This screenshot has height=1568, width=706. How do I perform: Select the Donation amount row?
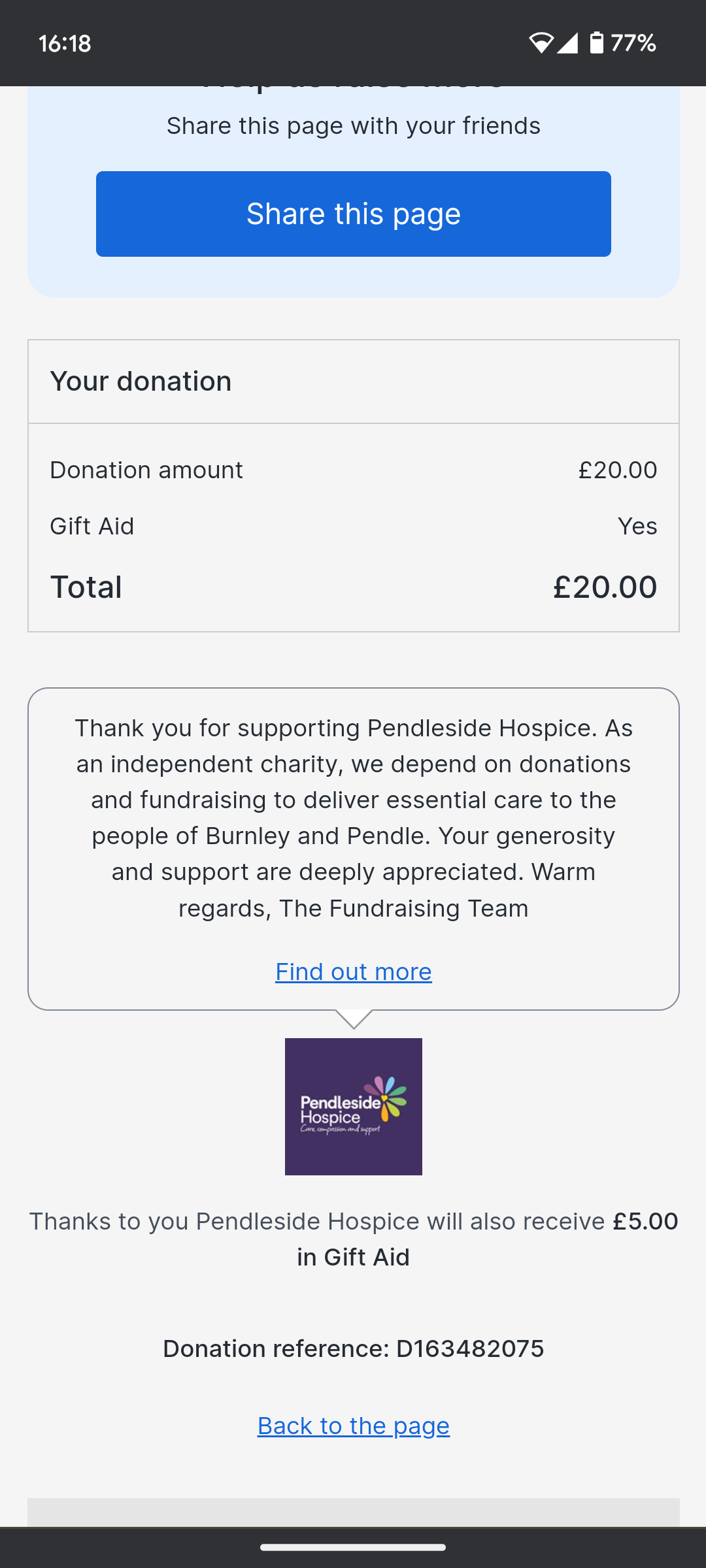pos(353,470)
